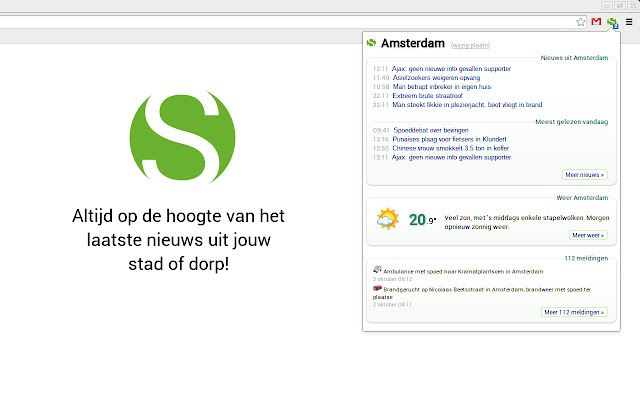
Task: Click the 09:41 news time stamp
Action: coord(381,130)
